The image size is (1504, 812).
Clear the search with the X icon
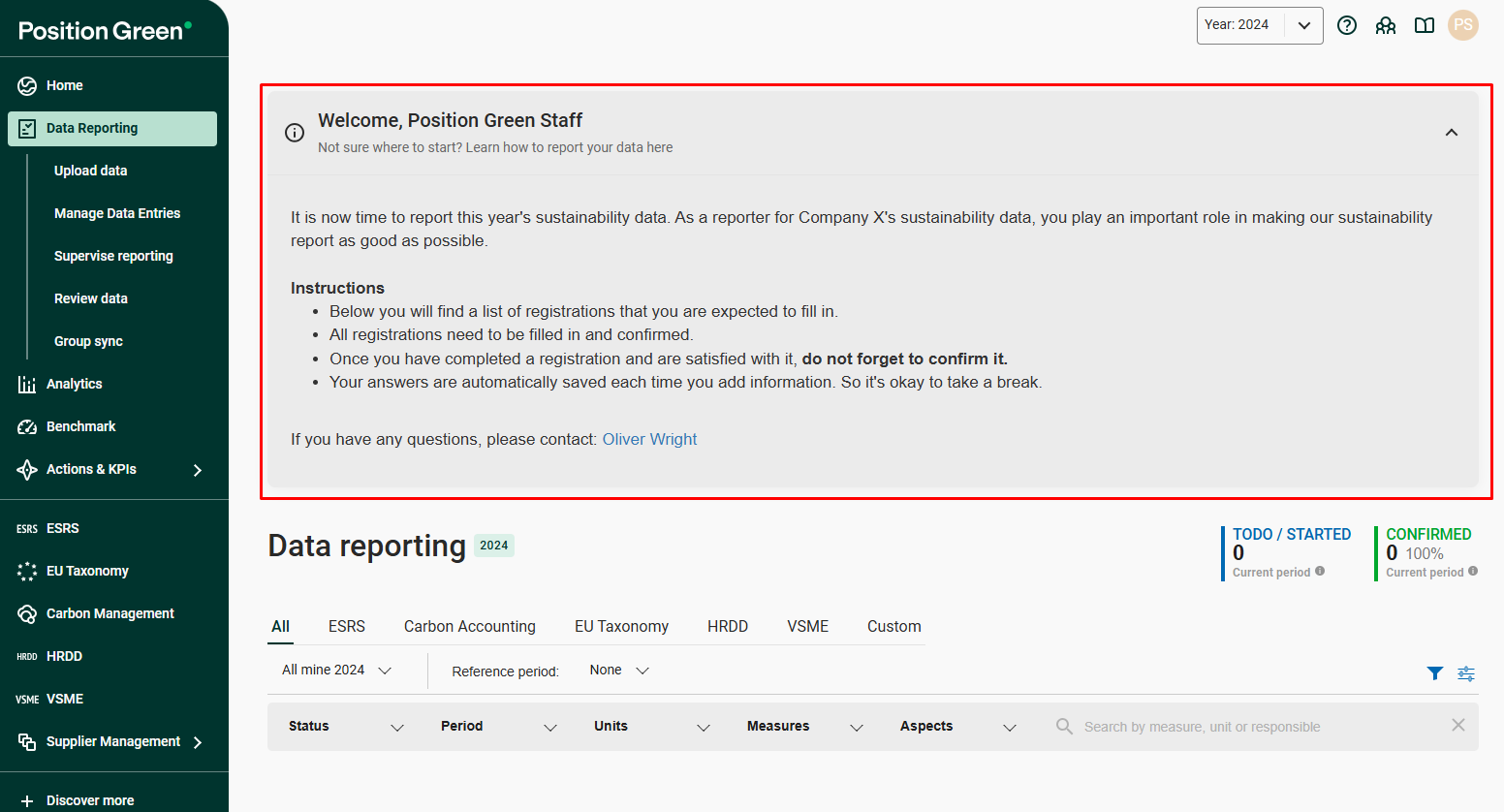tap(1458, 725)
